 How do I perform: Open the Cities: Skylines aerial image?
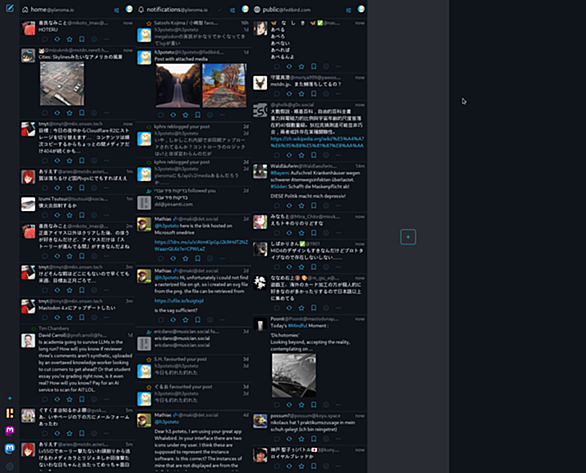[x=62, y=84]
